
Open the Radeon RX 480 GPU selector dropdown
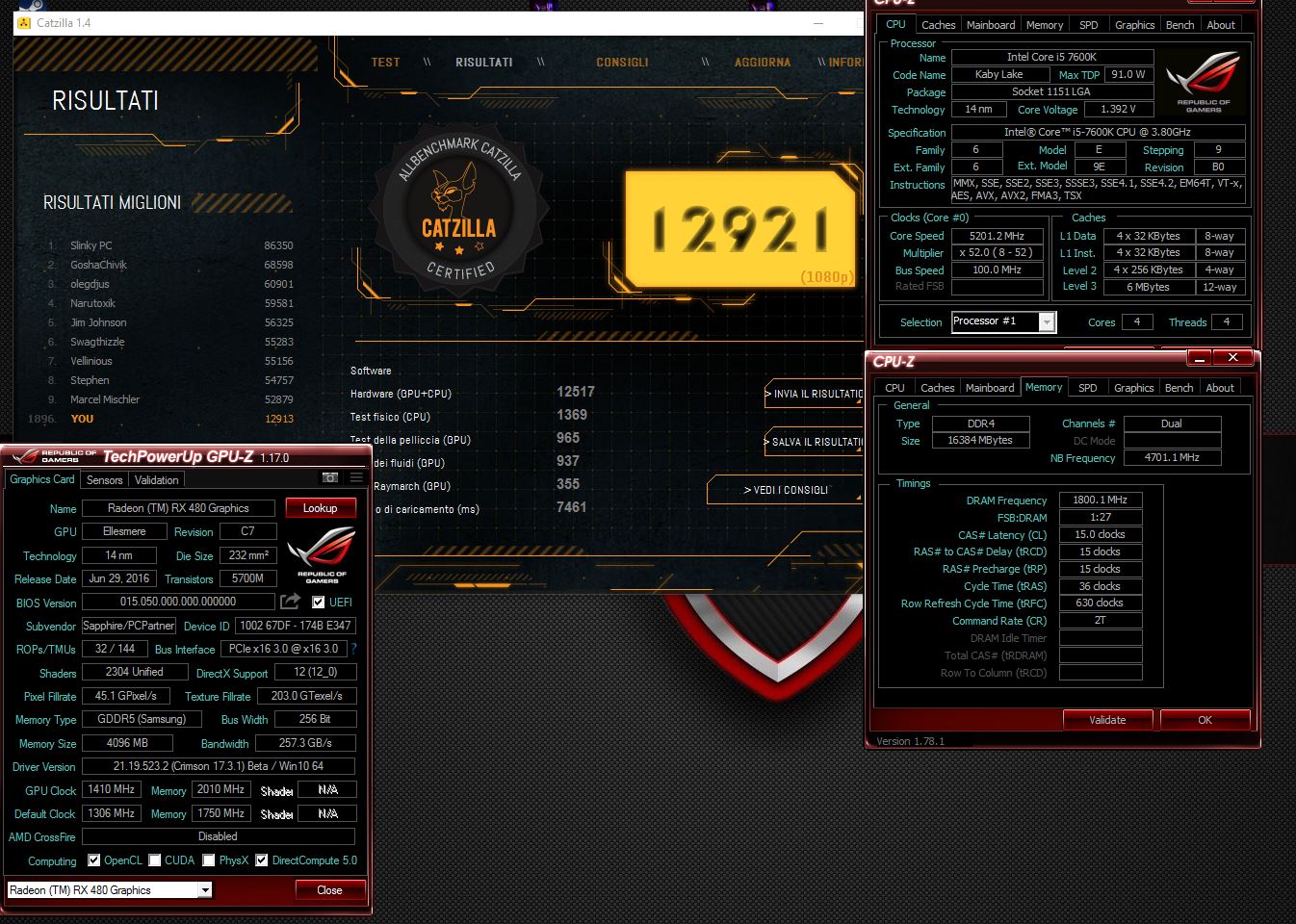(109, 890)
